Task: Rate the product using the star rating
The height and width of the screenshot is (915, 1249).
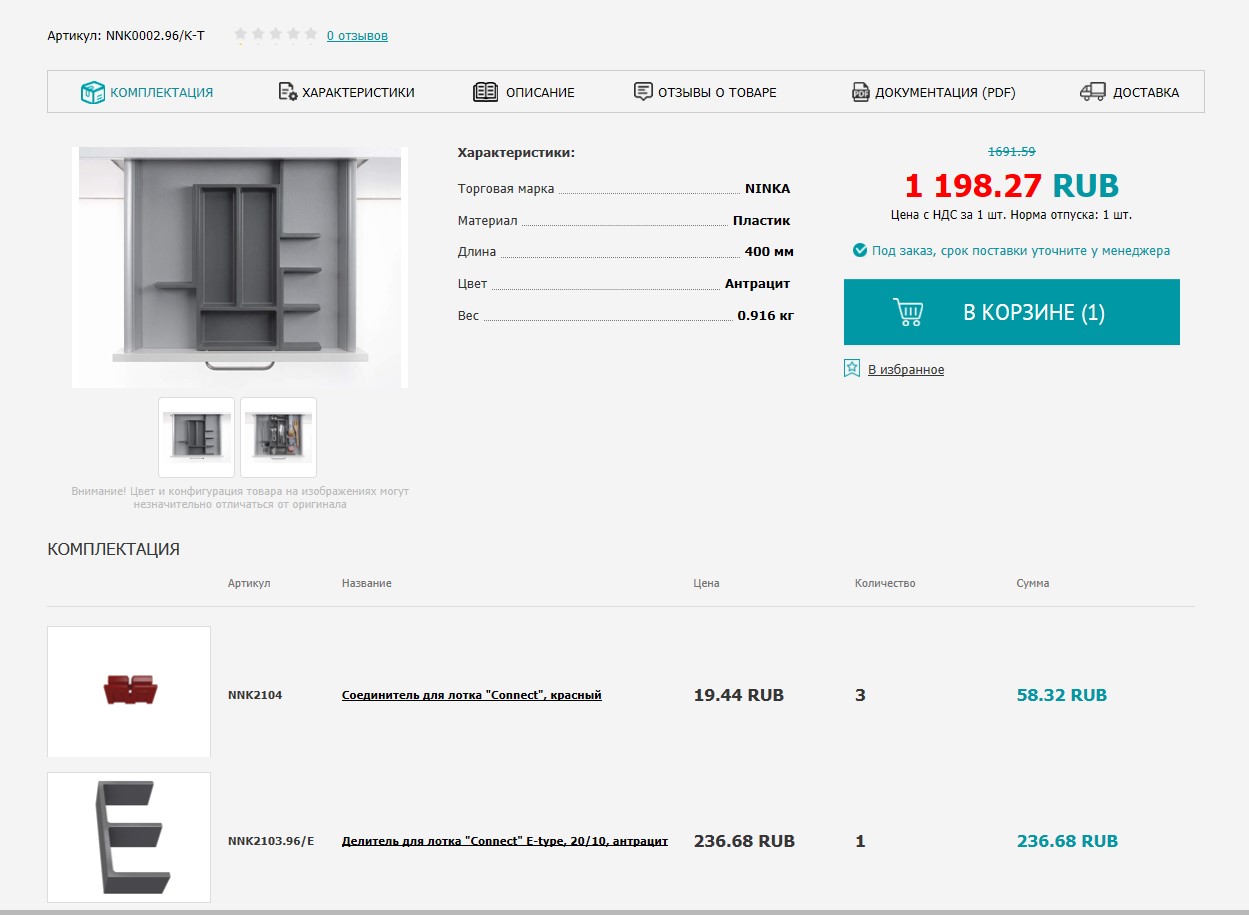Action: tap(275, 35)
